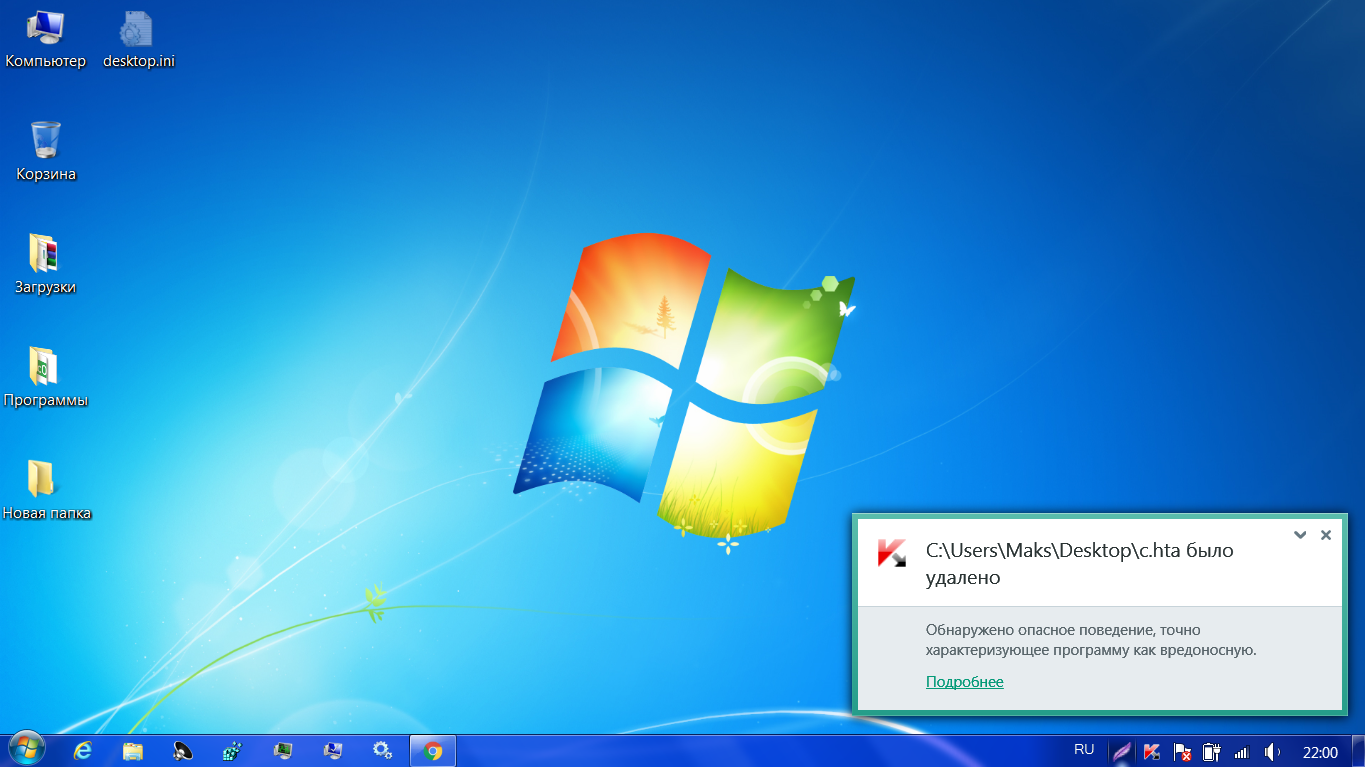Select the Программы folder icon
This screenshot has width=1365, height=767.
(x=46, y=378)
